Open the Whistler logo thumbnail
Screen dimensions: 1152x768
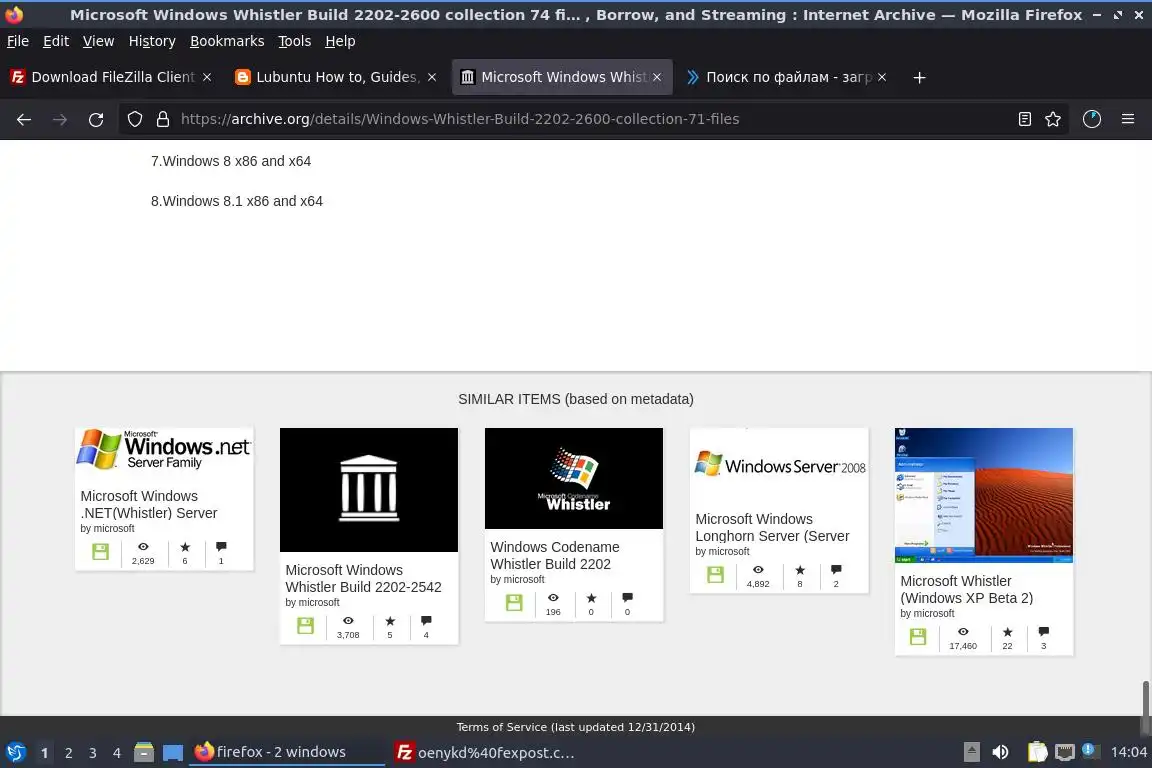(x=574, y=478)
